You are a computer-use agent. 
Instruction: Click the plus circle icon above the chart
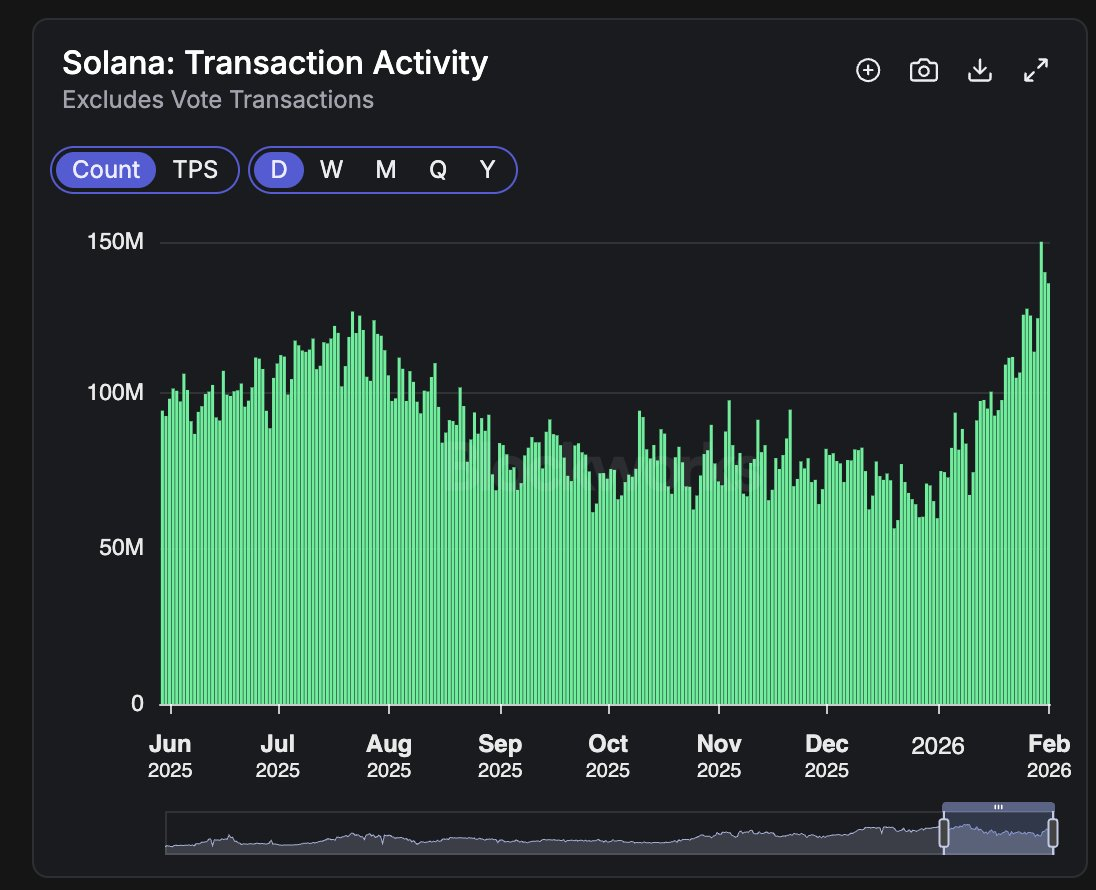coord(868,70)
